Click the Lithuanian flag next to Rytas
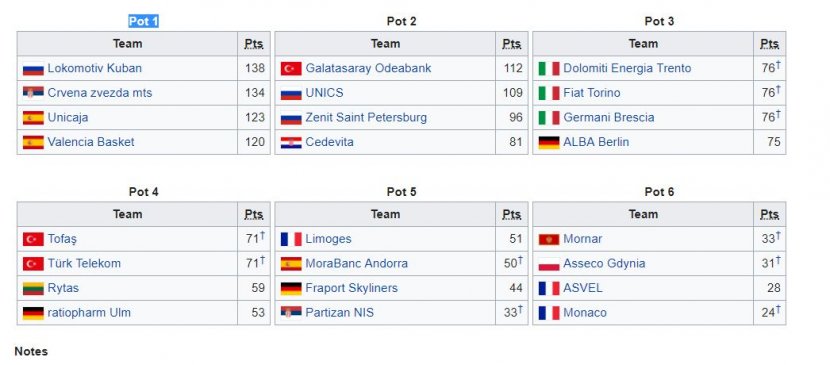The image size is (830, 365). tap(33, 289)
